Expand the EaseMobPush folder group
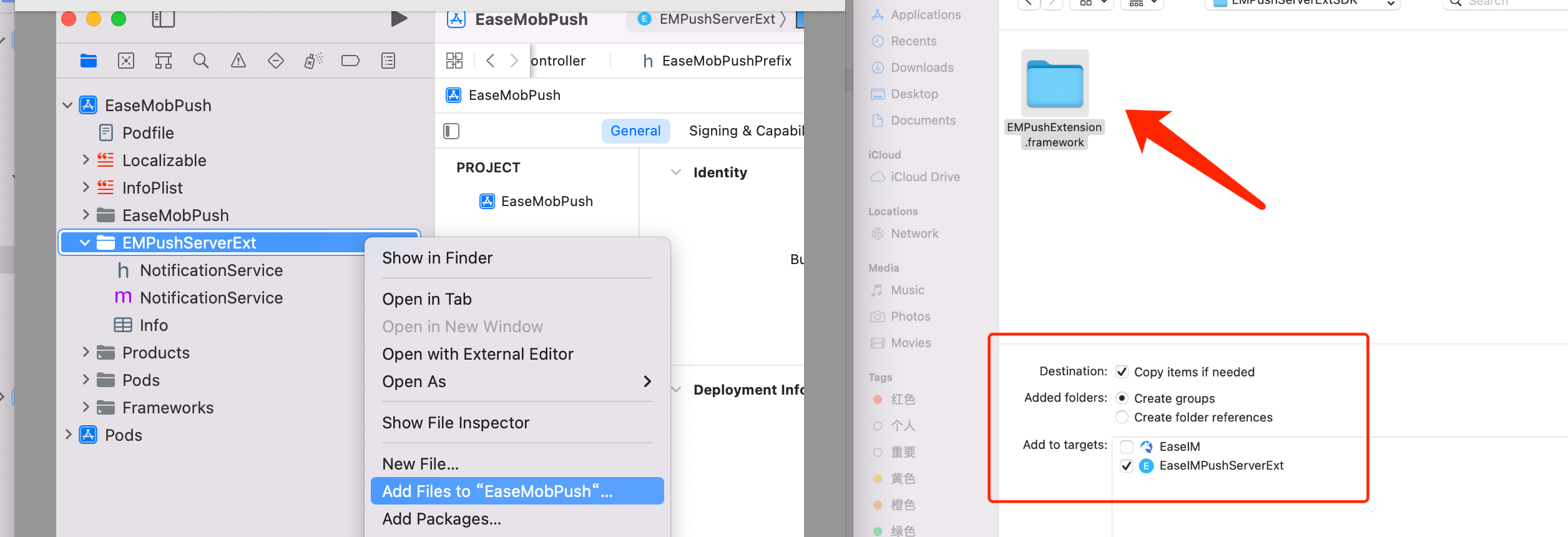Image resolution: width=1568 pixels, height=537 pixels. tap(86, 215)
